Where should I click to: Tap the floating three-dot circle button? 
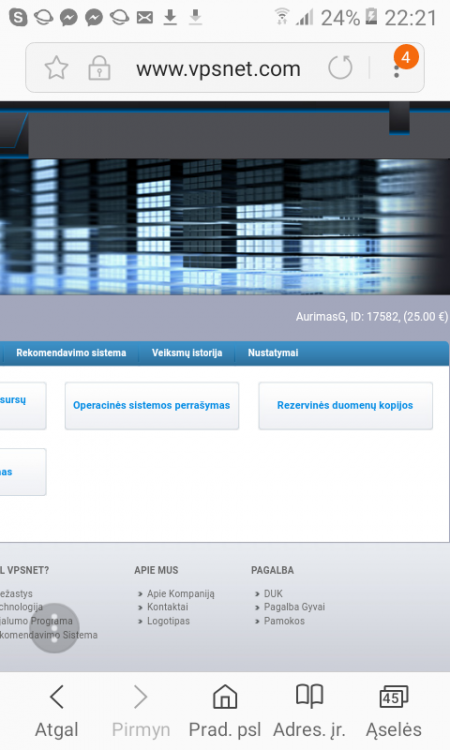55,628
